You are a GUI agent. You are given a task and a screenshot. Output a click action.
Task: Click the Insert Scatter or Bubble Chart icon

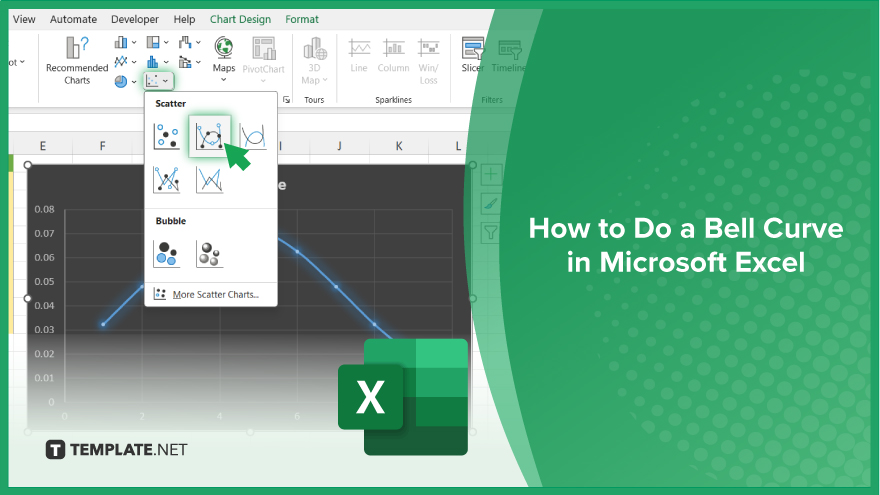152,81
